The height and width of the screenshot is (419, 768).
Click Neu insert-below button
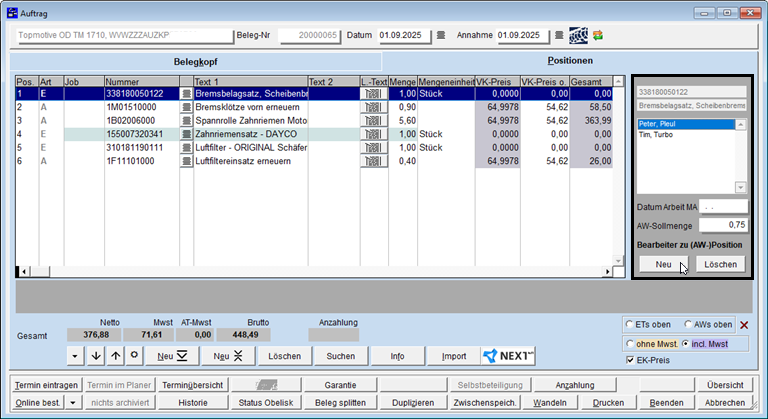pyautogui.click(x=172, y=356)
